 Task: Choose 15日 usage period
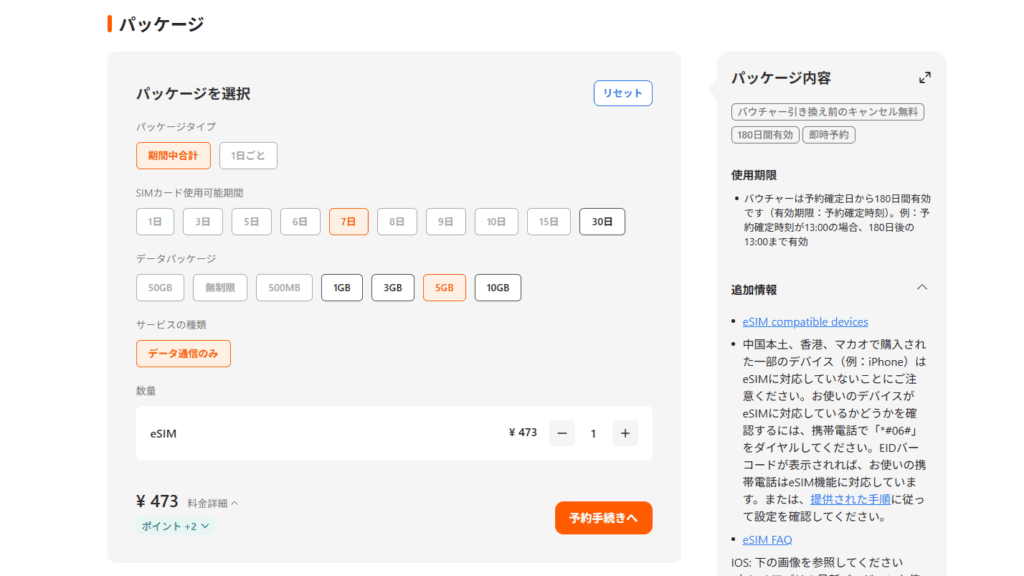point(549,221)
